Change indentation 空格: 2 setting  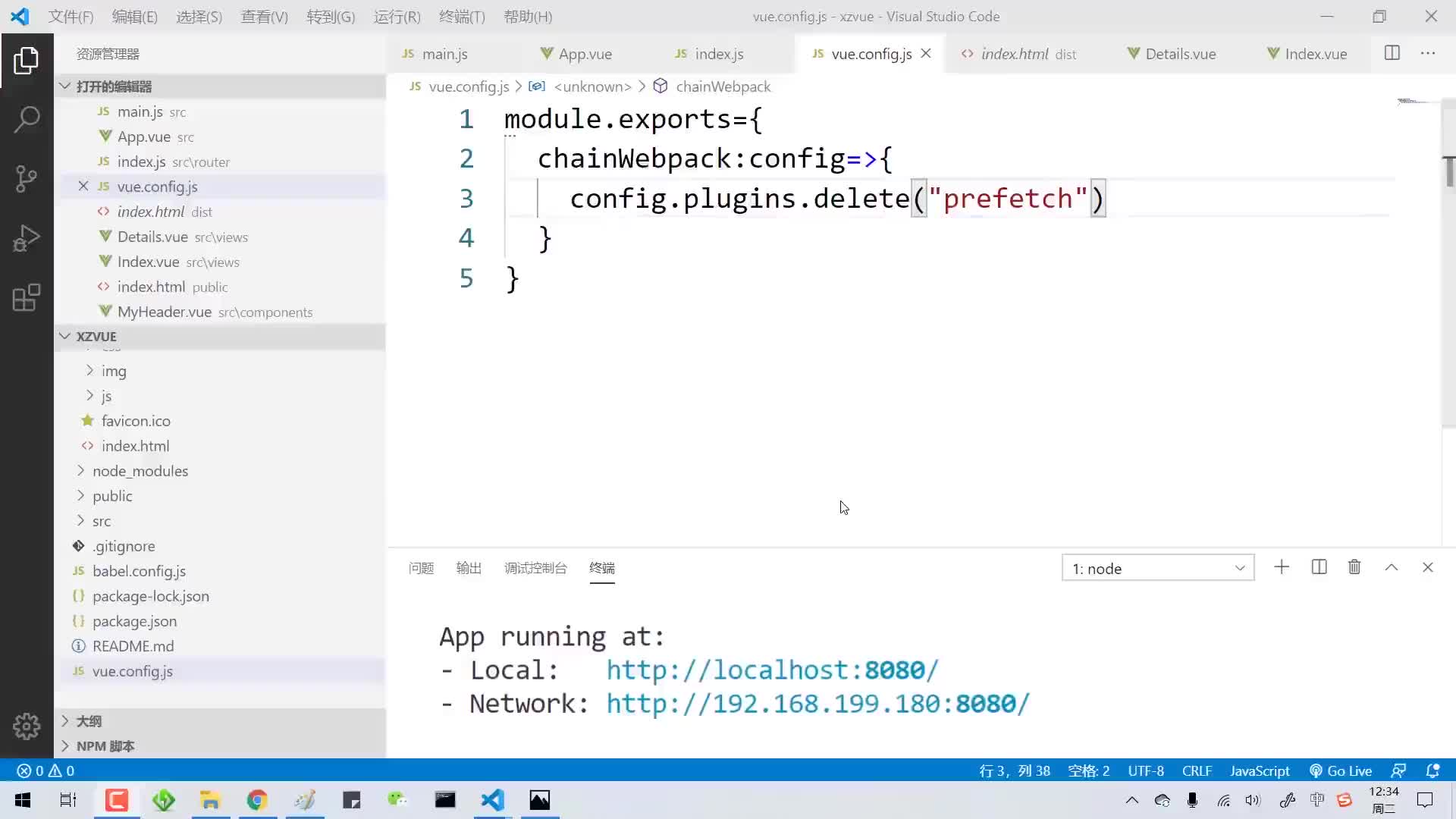point(1088,770)
